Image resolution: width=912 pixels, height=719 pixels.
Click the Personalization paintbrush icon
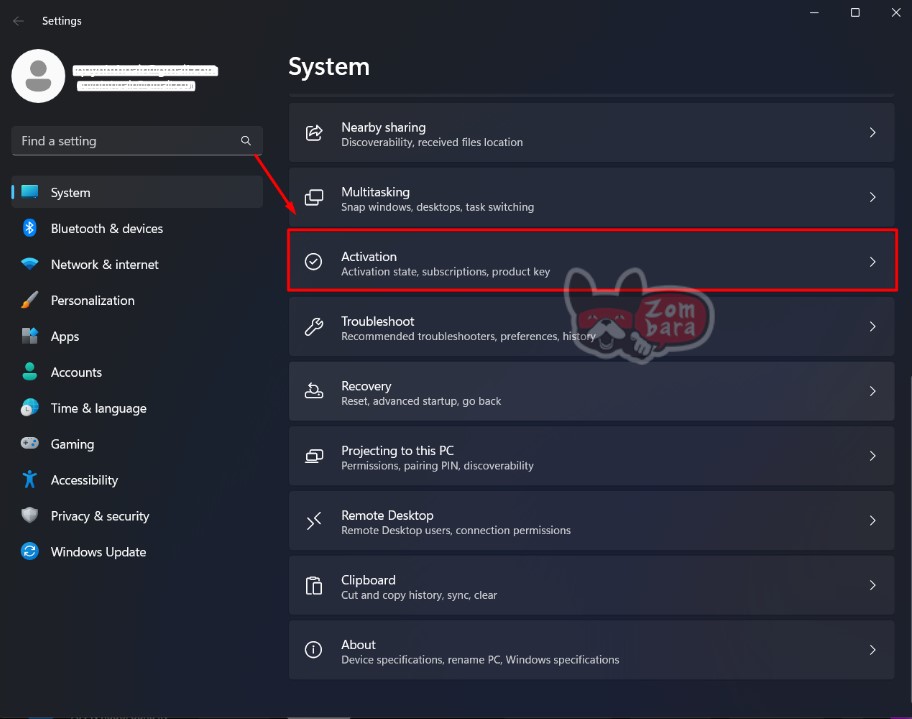point(30,300)
